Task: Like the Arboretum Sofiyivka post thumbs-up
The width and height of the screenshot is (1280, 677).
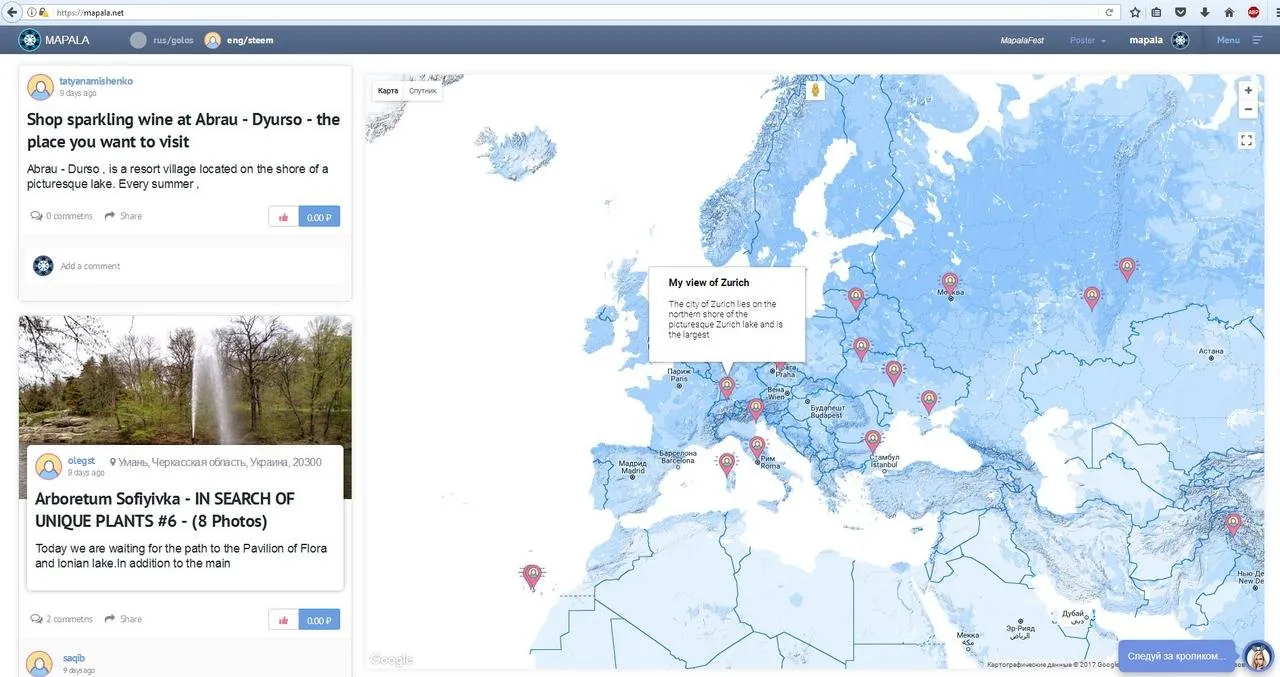Action: click(283, 620)
